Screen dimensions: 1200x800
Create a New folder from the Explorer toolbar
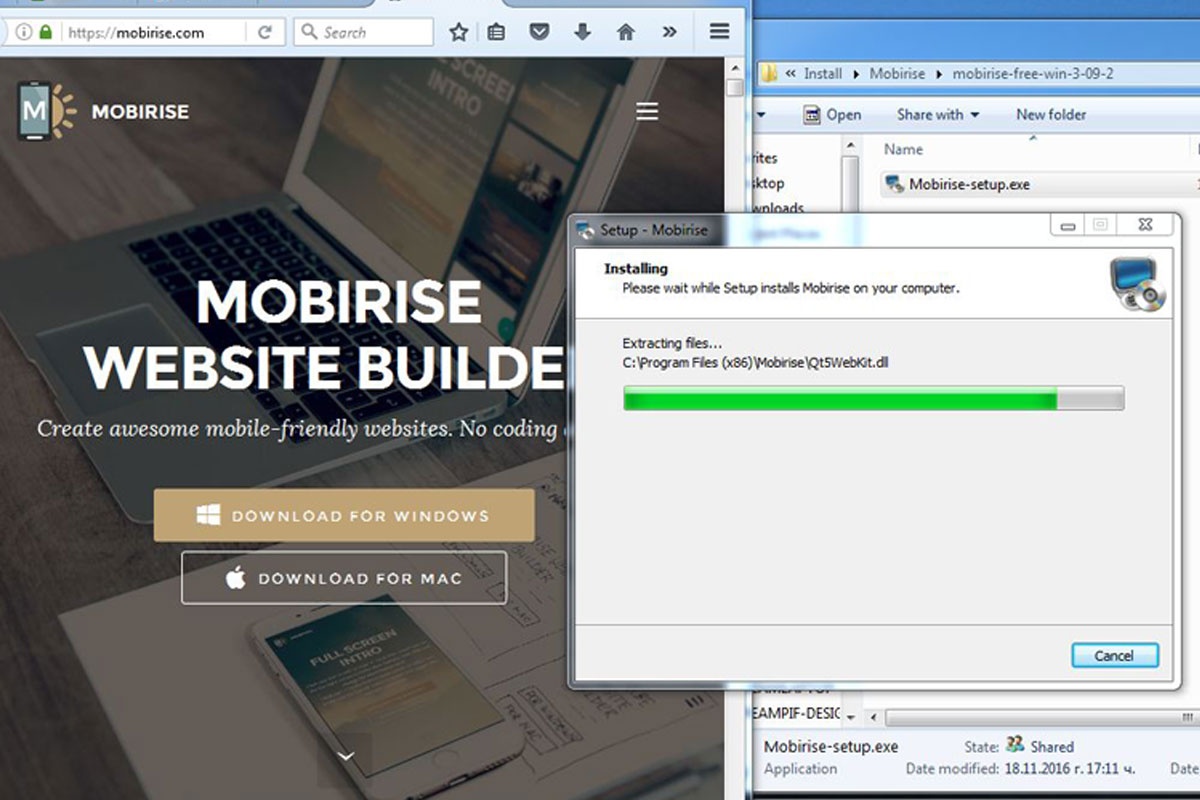[1051, 115]
